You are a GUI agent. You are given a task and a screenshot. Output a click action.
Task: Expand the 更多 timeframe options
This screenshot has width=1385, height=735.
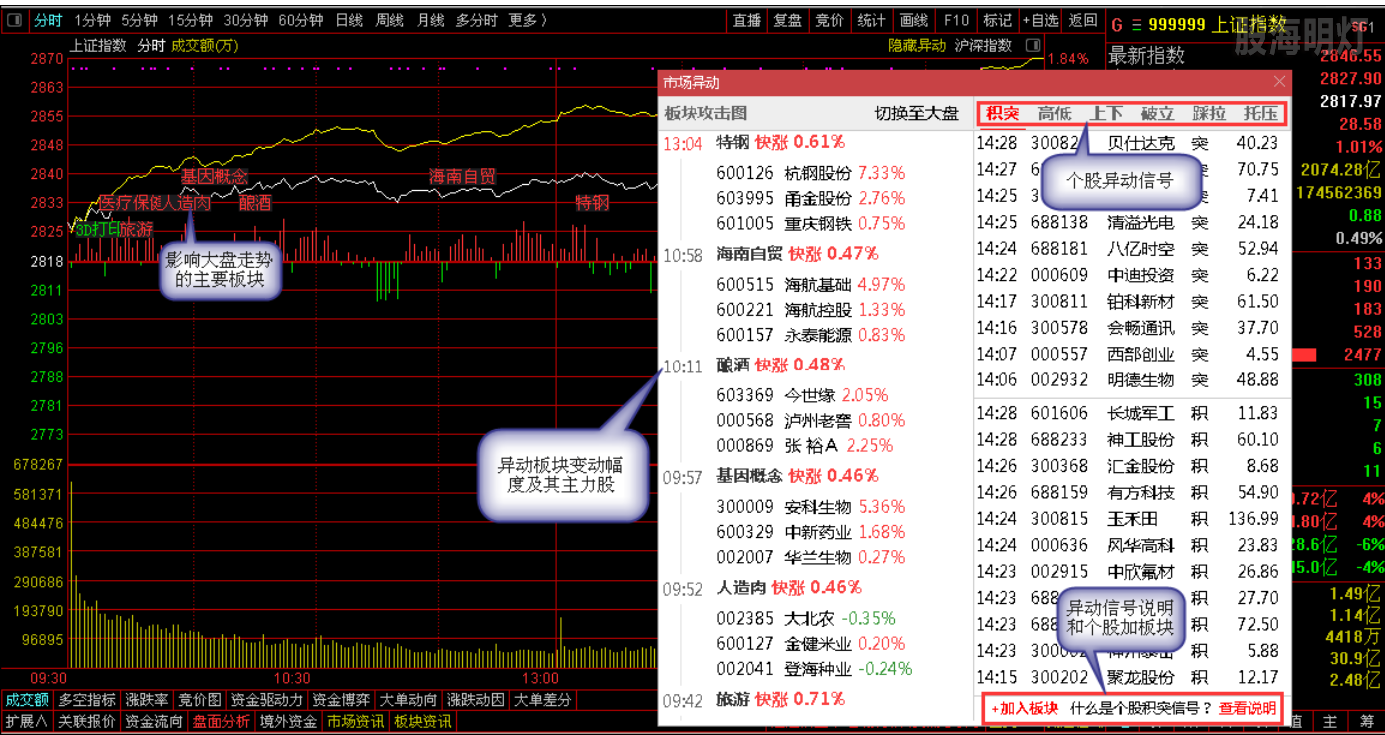pyautogui.click(x=527, y=21)
